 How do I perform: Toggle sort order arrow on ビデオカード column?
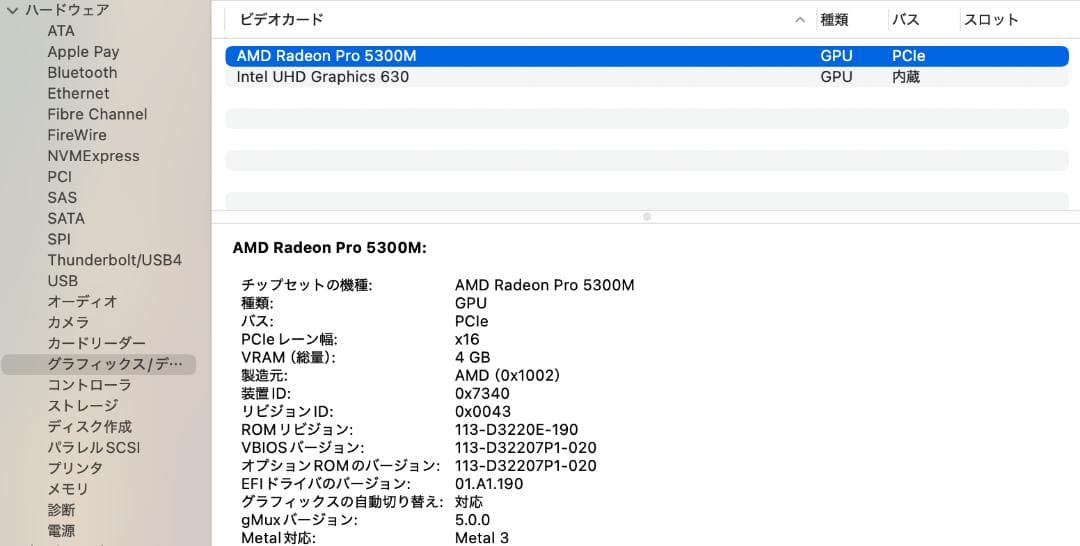pyautogui.click(x=800, y=20)
